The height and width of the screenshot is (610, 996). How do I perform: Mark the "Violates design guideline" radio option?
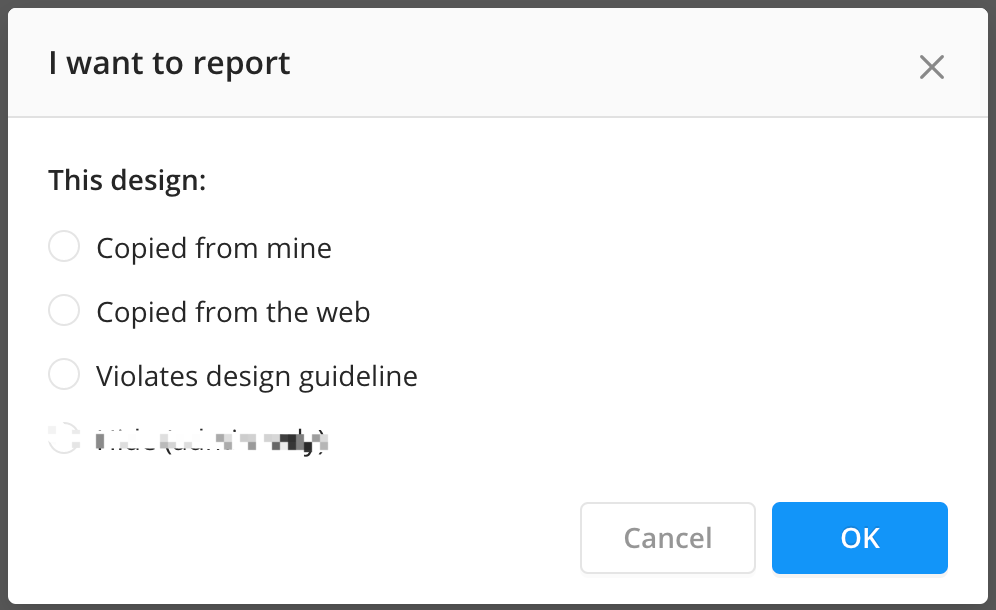[x=64, y=375]
